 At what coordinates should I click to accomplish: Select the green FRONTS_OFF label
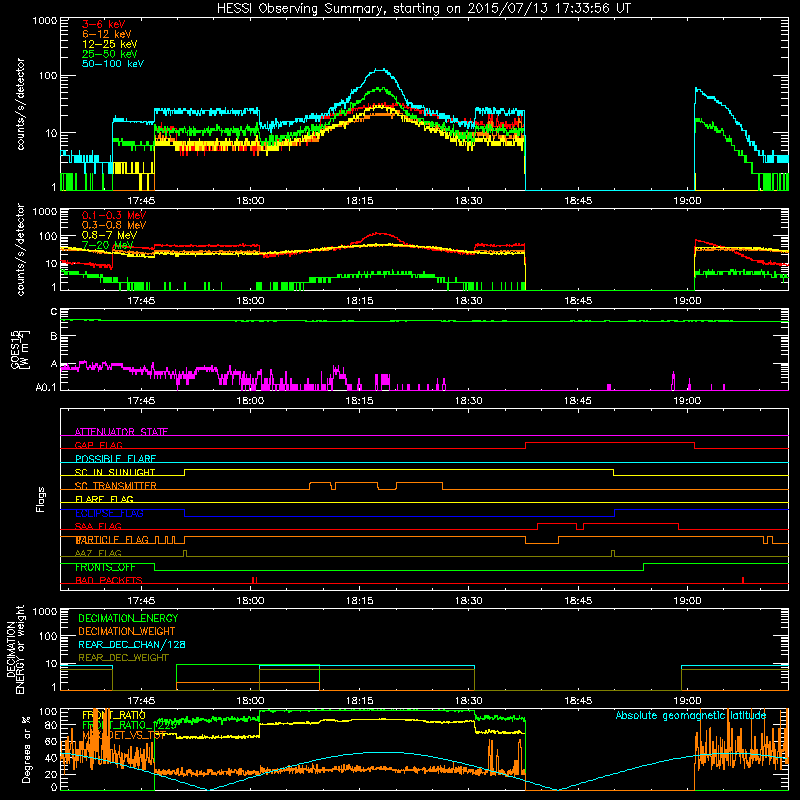coord(105,567)
